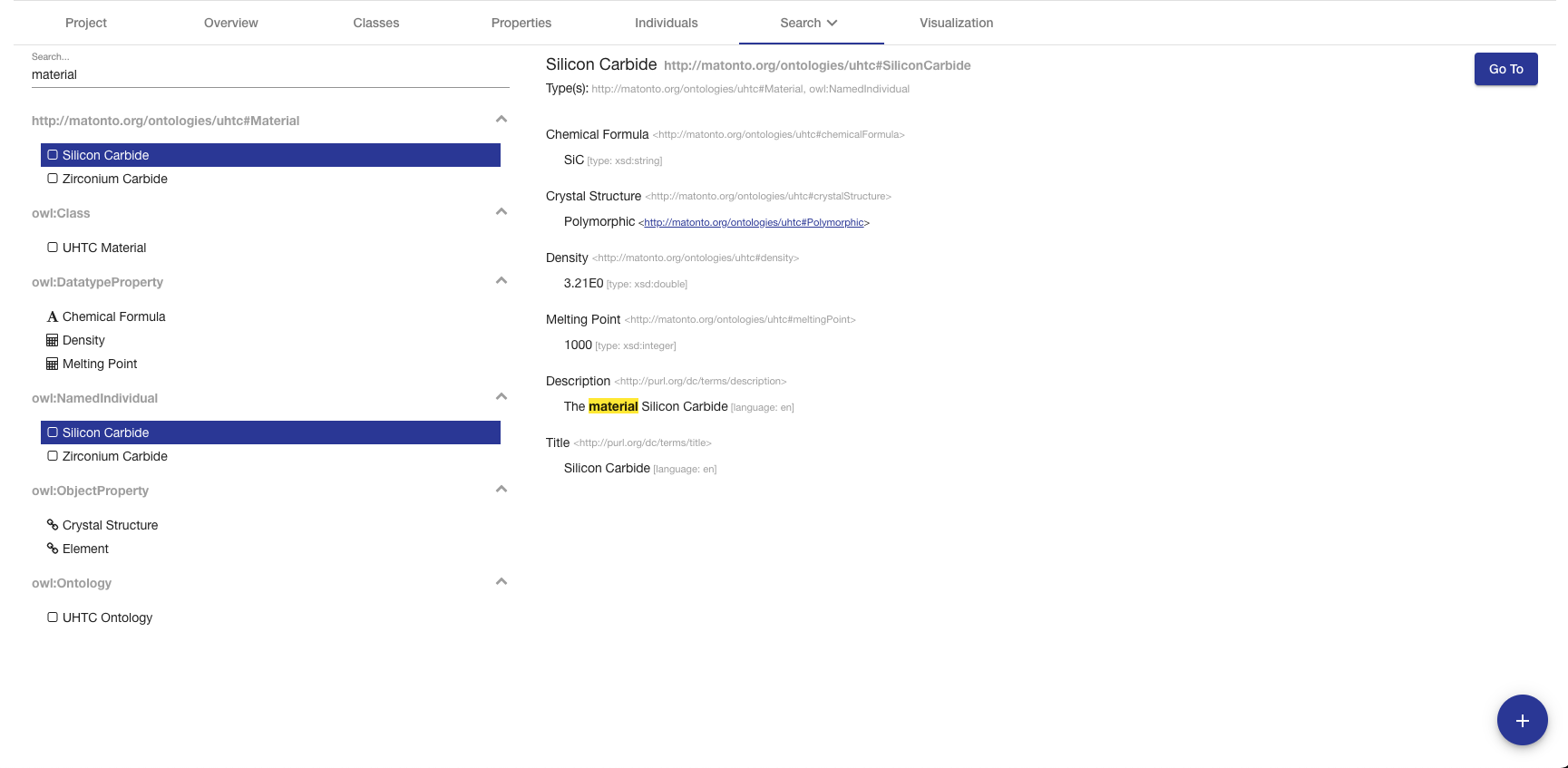The width and height of the screenshot is (1568, 768).
Task: Open the Classes tab
Action: (376, 23)
